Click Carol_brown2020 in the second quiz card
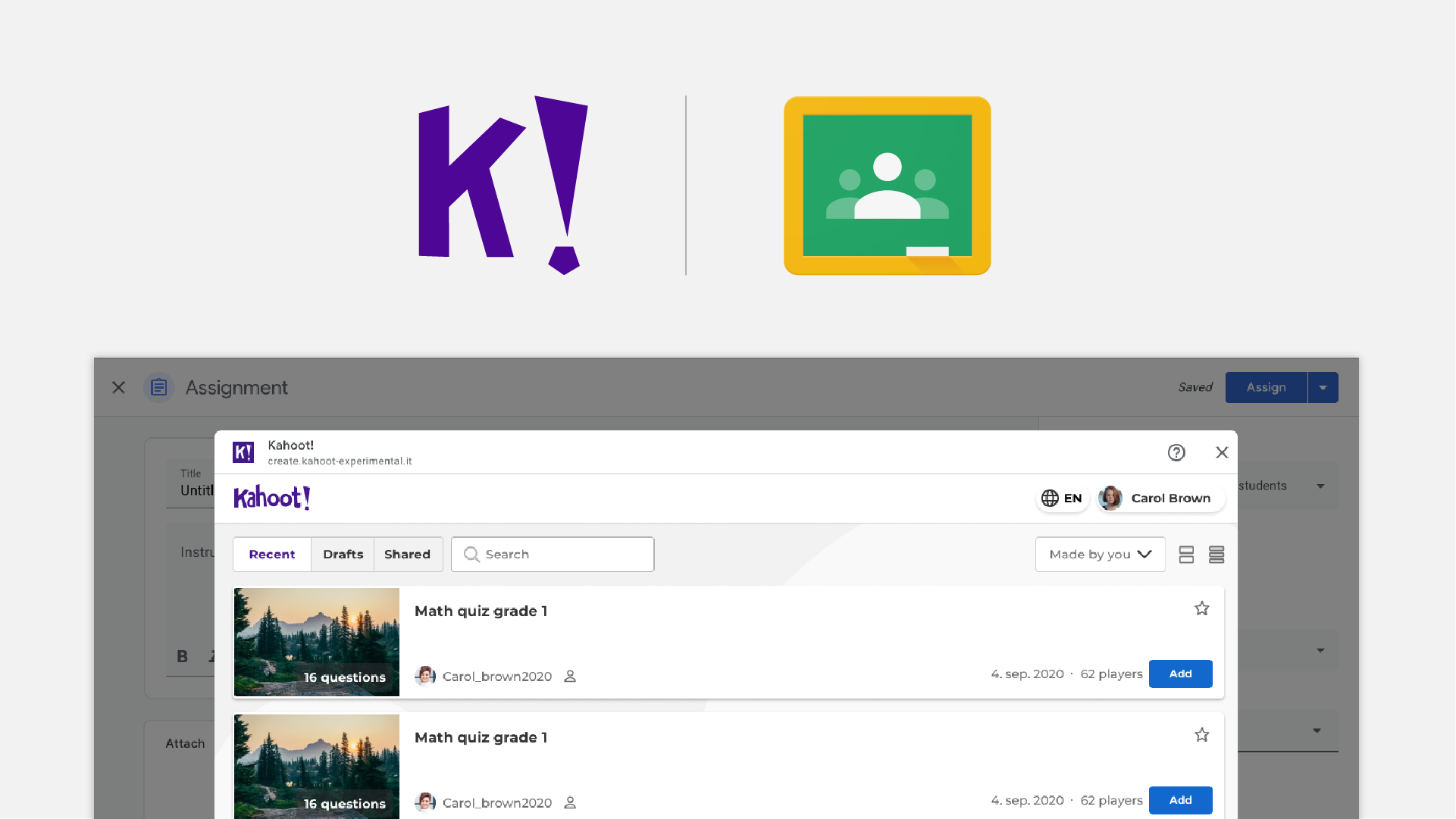The image size is (1456, 819). click(x=497, y=803)
